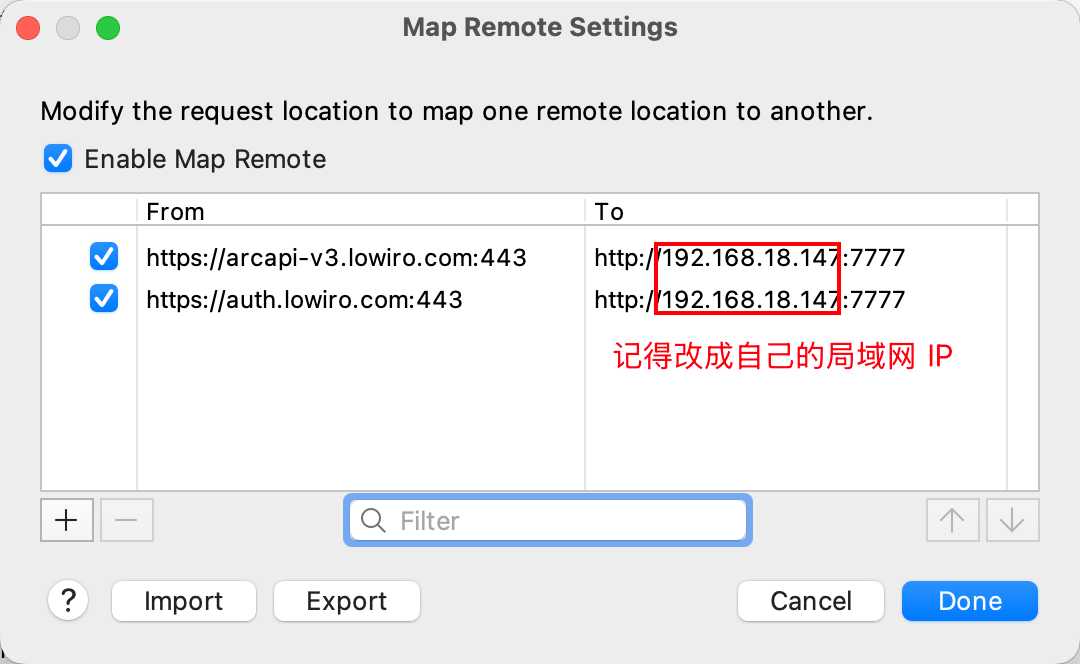
Task: Select the https://arcapi-v3.lowiro.com:443 row
Action: pyautogui.click(x=336, y=258)
